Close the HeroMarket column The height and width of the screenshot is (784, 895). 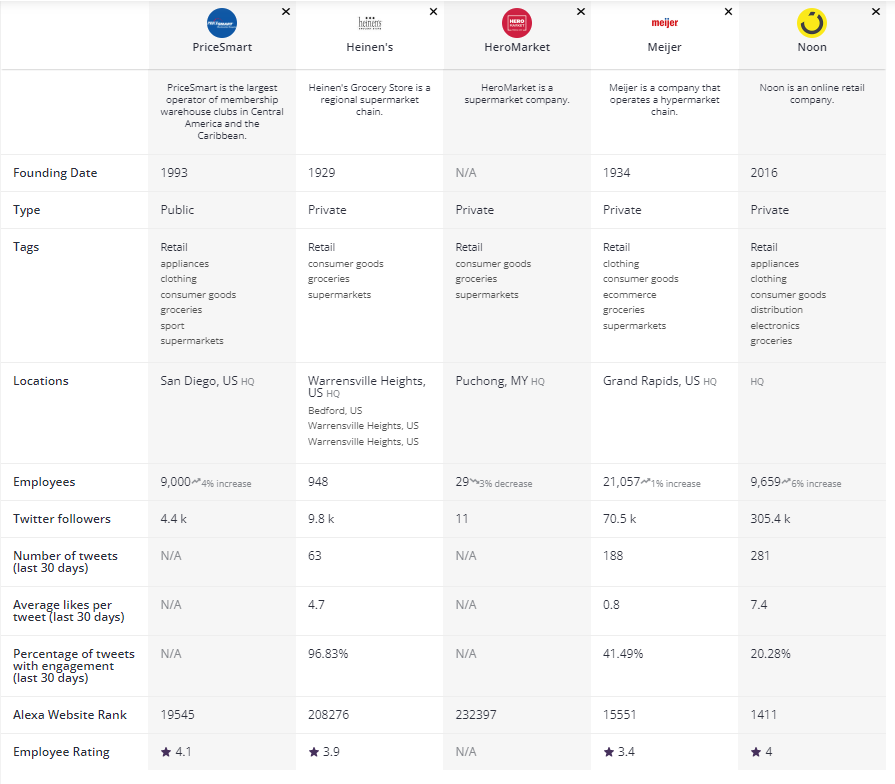pyautogui.click(x=581, y=12)
